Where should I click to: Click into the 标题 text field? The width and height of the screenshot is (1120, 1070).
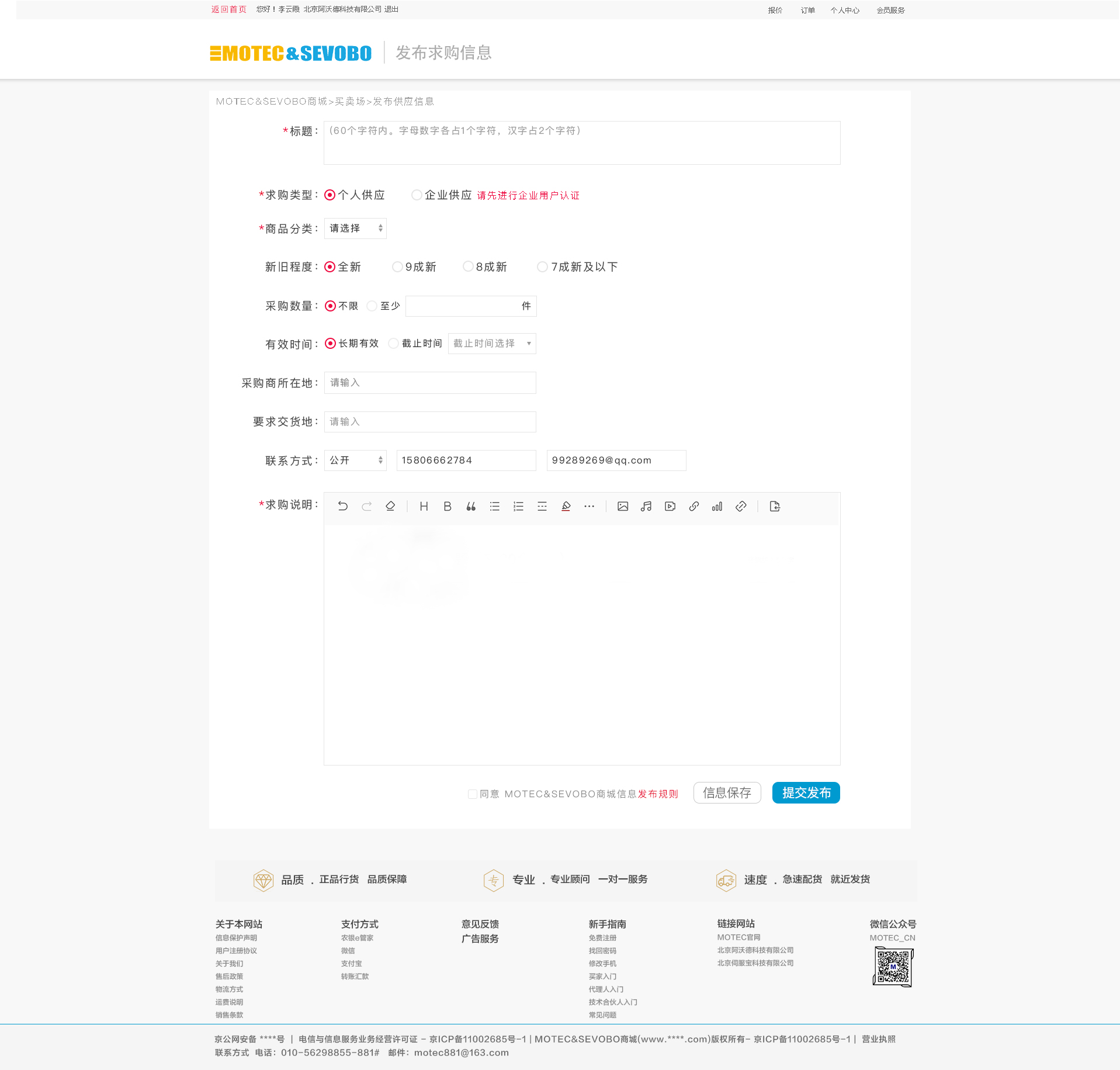(581, 143)
